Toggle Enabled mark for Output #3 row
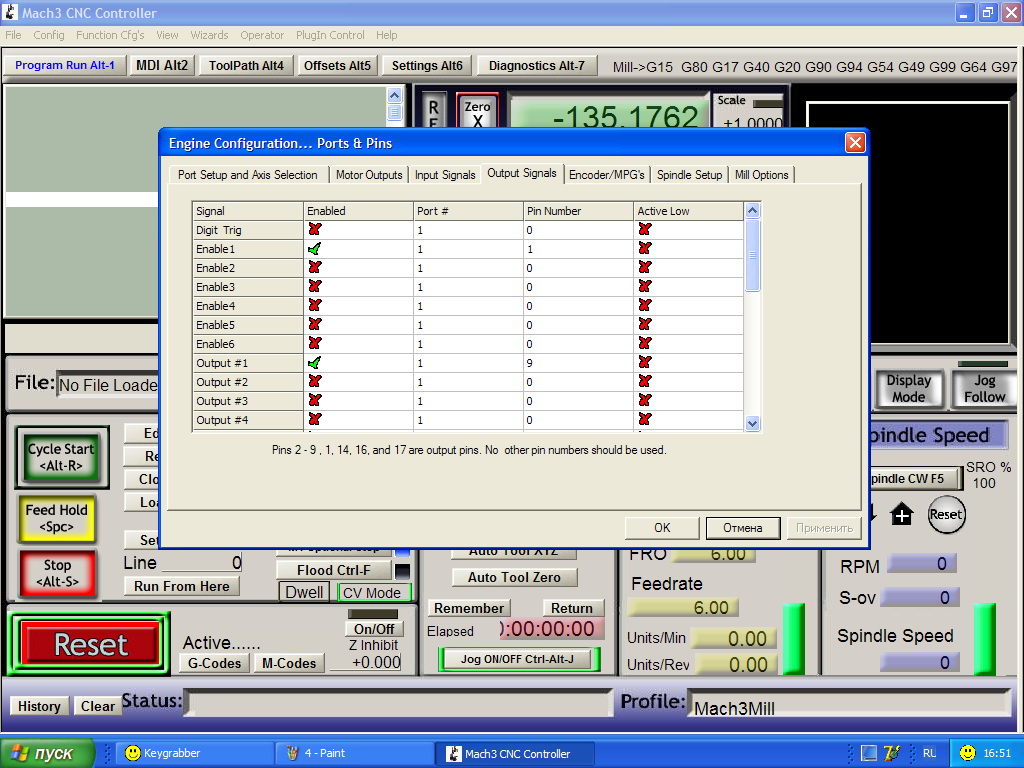Image resolution: width=1024 pixels, height=768 pixels. (315, 400)
